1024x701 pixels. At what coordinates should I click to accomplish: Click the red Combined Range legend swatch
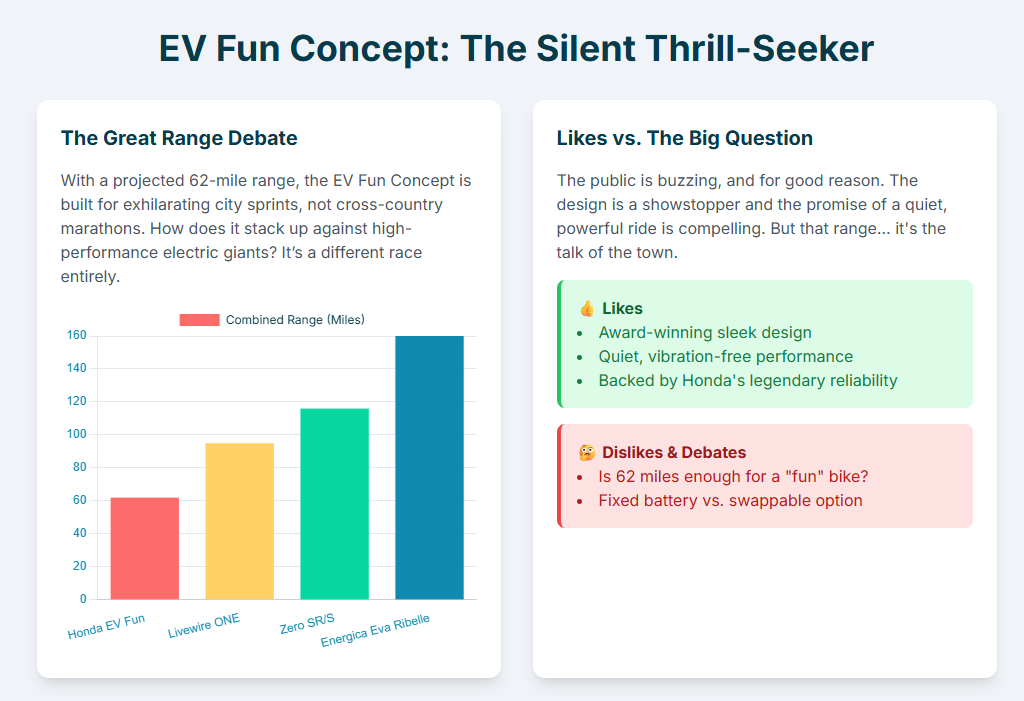coord(199,320)
